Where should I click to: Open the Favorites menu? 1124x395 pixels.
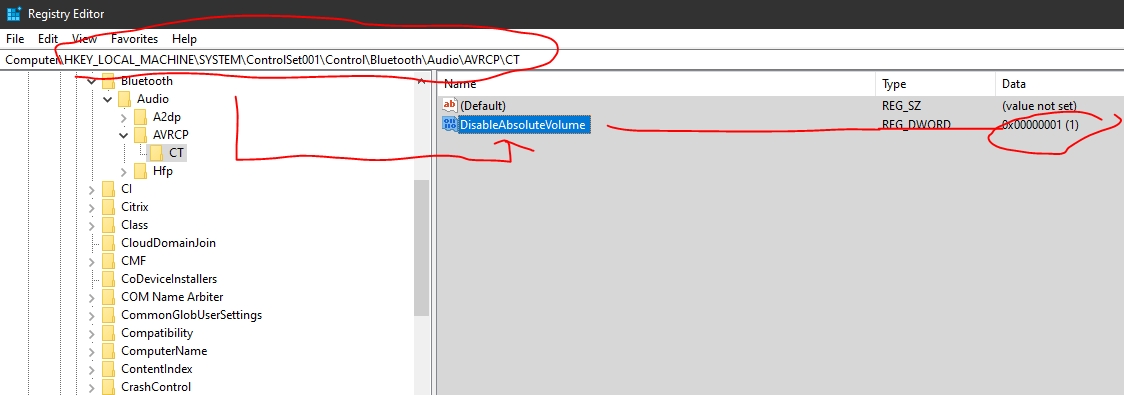pyautogui.click(x=135, y=39)
